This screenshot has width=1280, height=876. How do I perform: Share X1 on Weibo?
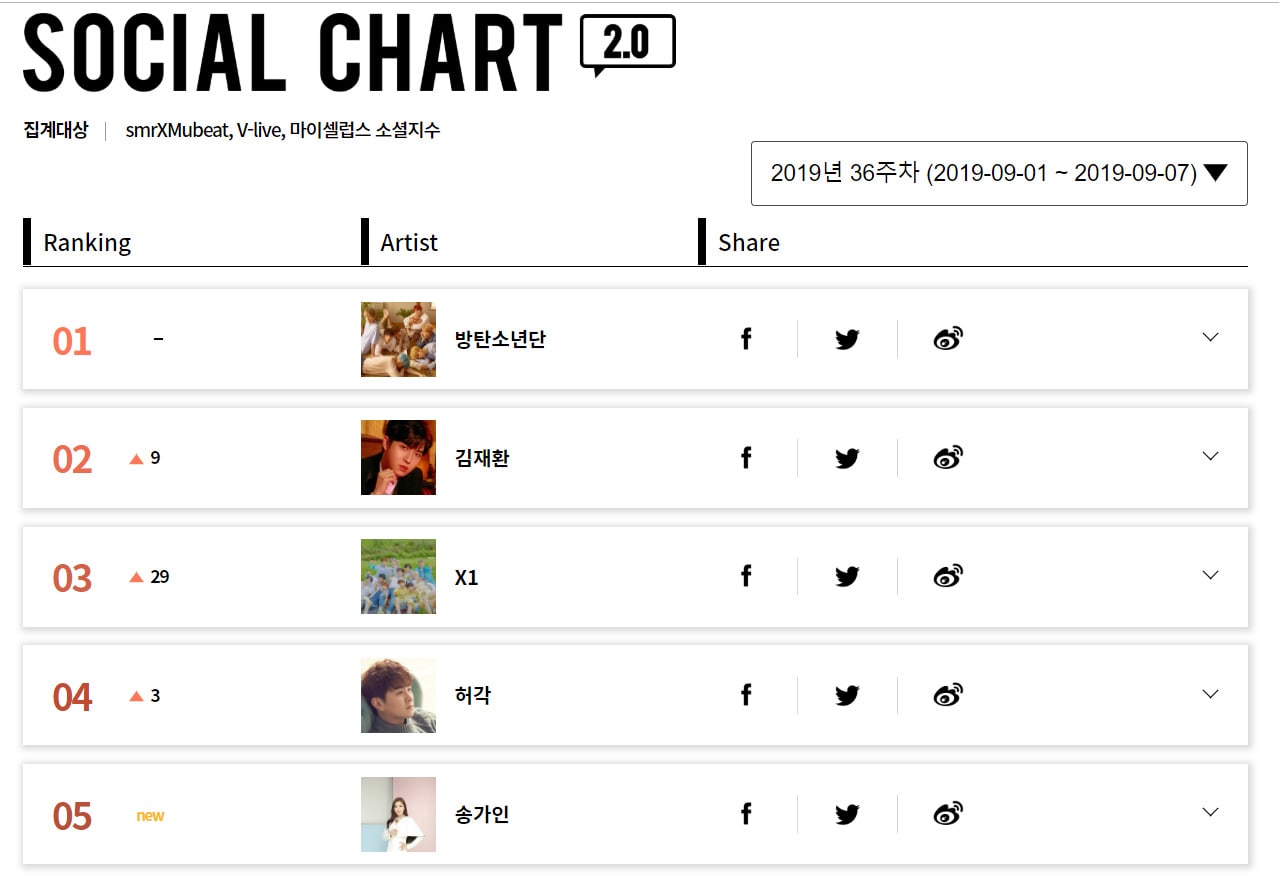[947, 576]
